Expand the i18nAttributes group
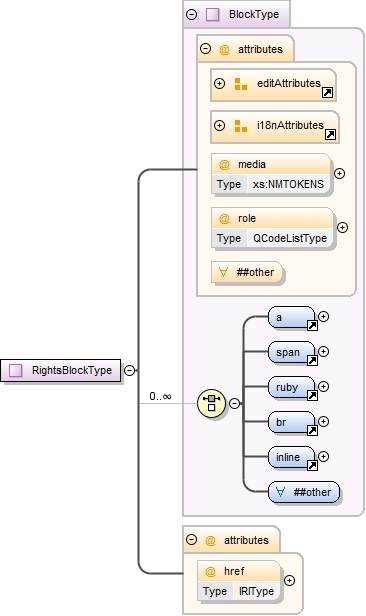366x616 pixels. click(220, 125)
